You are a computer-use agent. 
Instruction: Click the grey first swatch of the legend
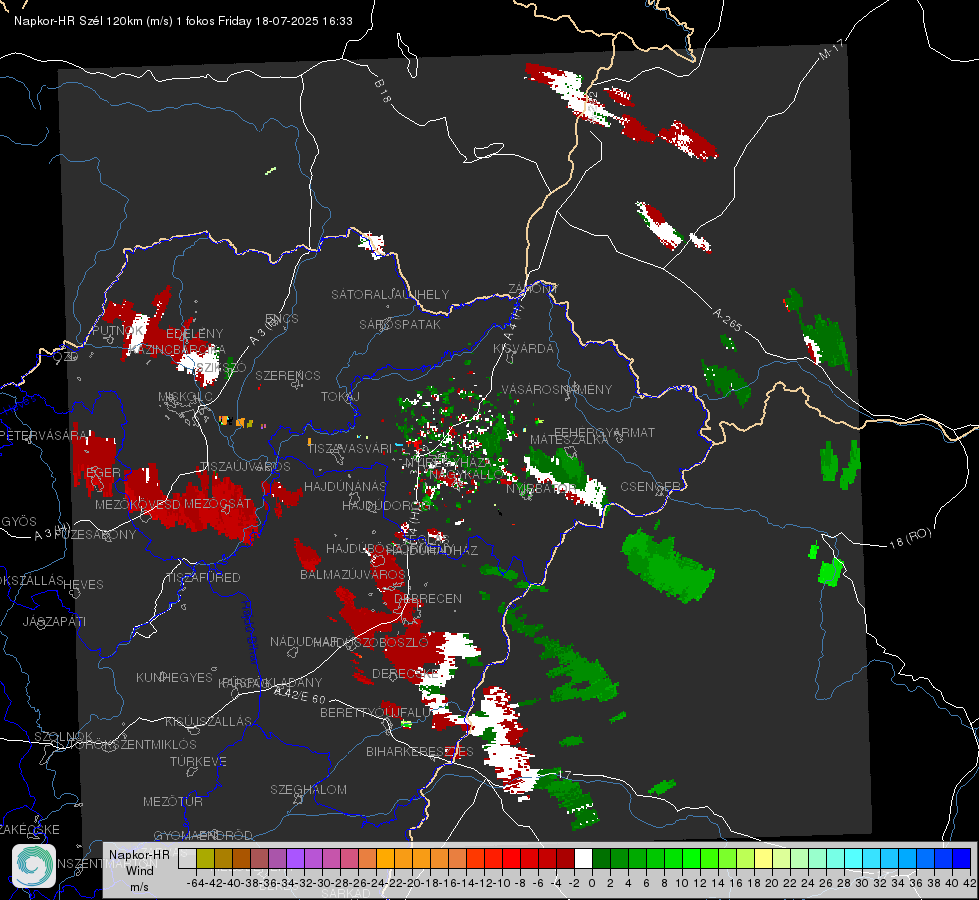coord(187,858)
